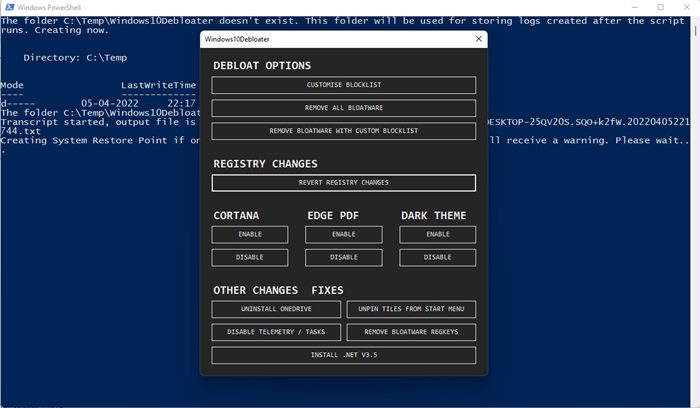Image resolution: width=700 pixels, height=408 pixels.
Task: Disable Dark Theme
Action: [438, 258]
